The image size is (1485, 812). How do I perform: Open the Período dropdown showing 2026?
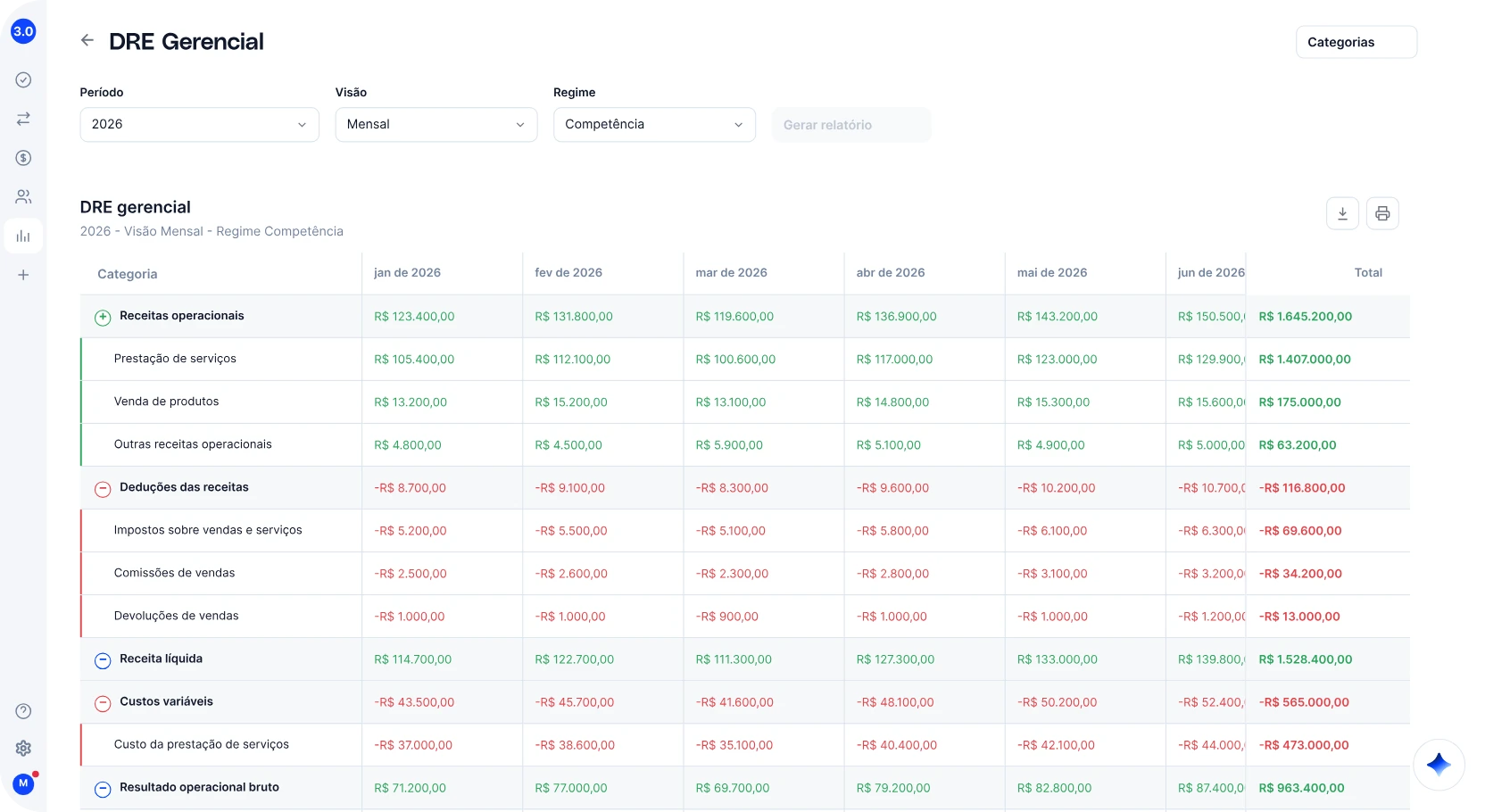199,124
